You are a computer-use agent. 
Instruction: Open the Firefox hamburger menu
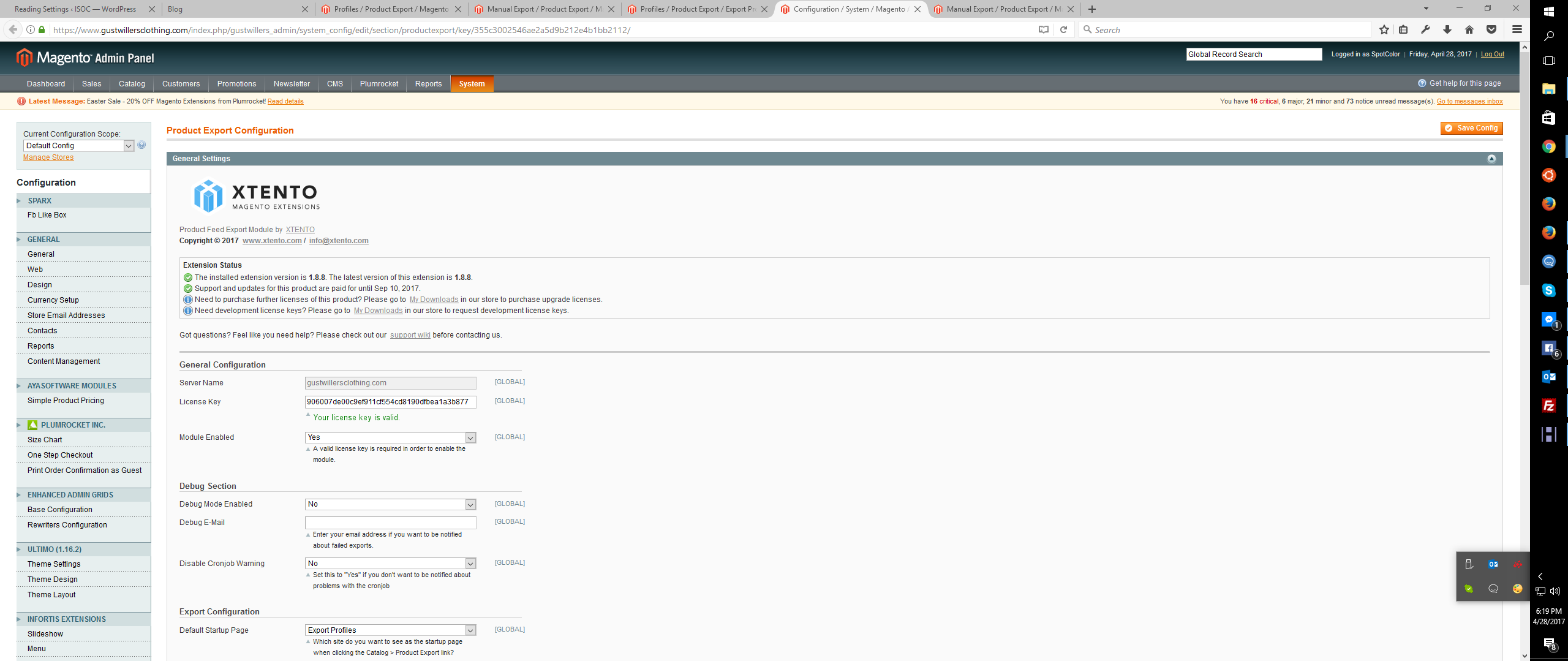(1517, 29)
